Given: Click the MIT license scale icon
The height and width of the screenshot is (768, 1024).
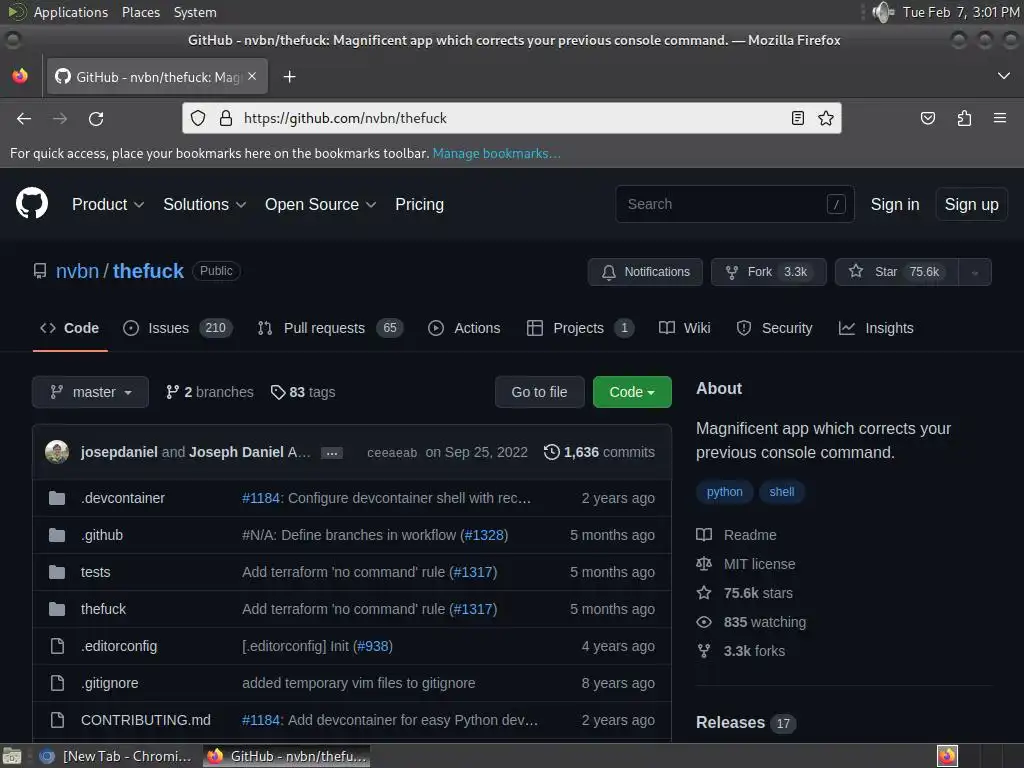Looking at the screenshot, I should 704,564.
